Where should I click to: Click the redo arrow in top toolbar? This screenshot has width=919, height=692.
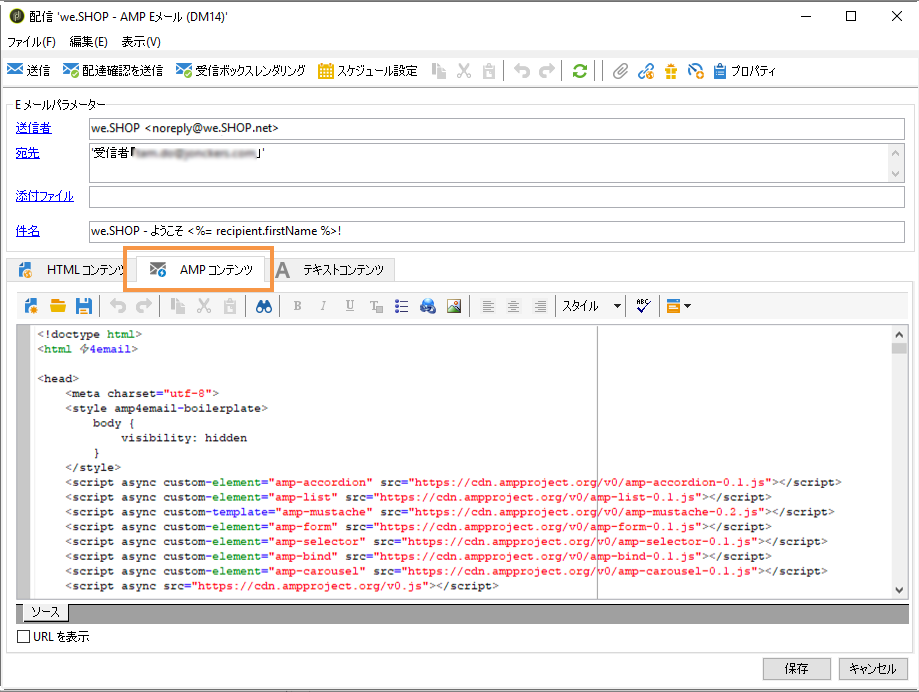click(547, 71)
